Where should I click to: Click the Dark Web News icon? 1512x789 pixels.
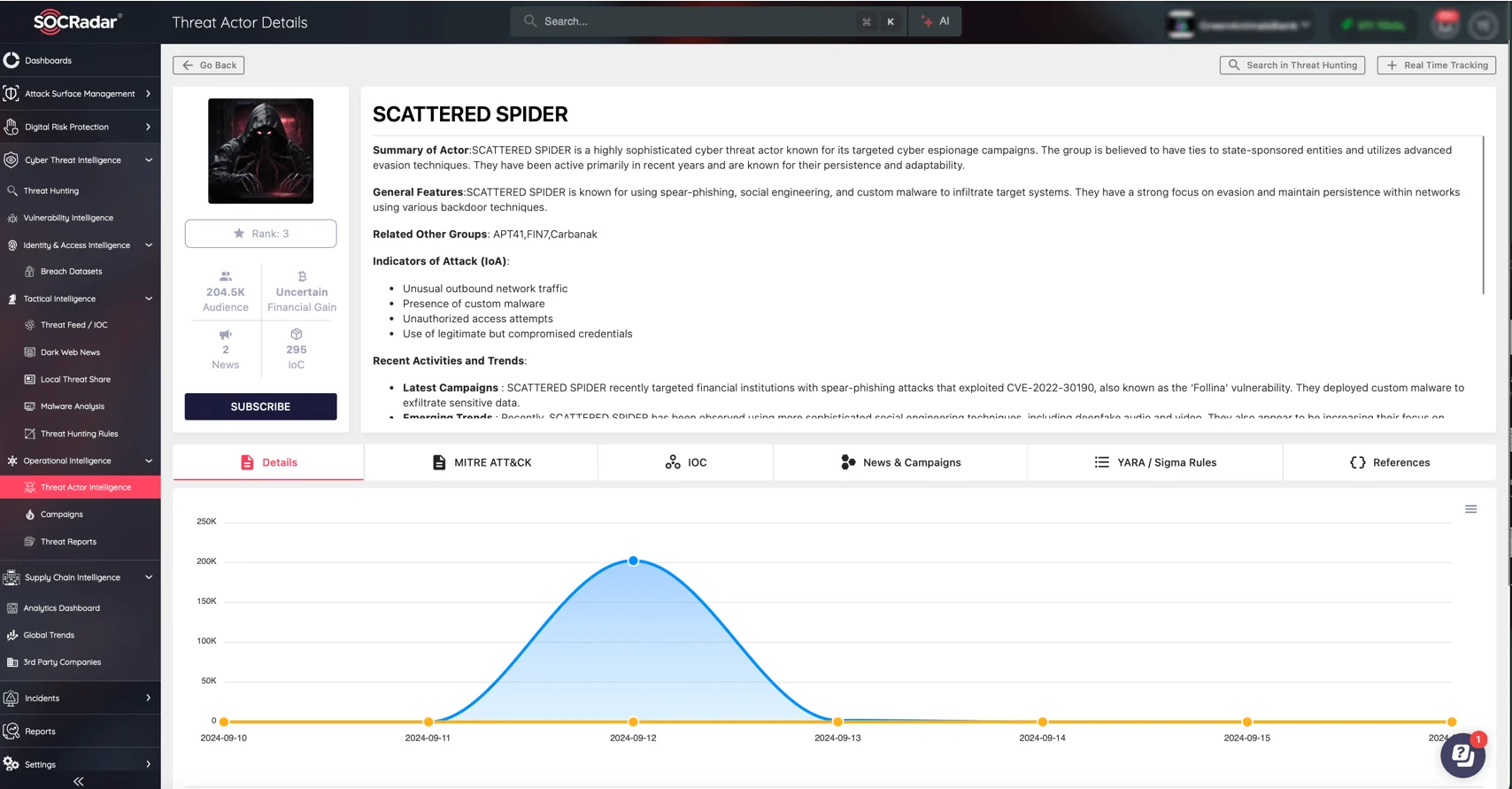pyautogui.click(x=30, y=352)
